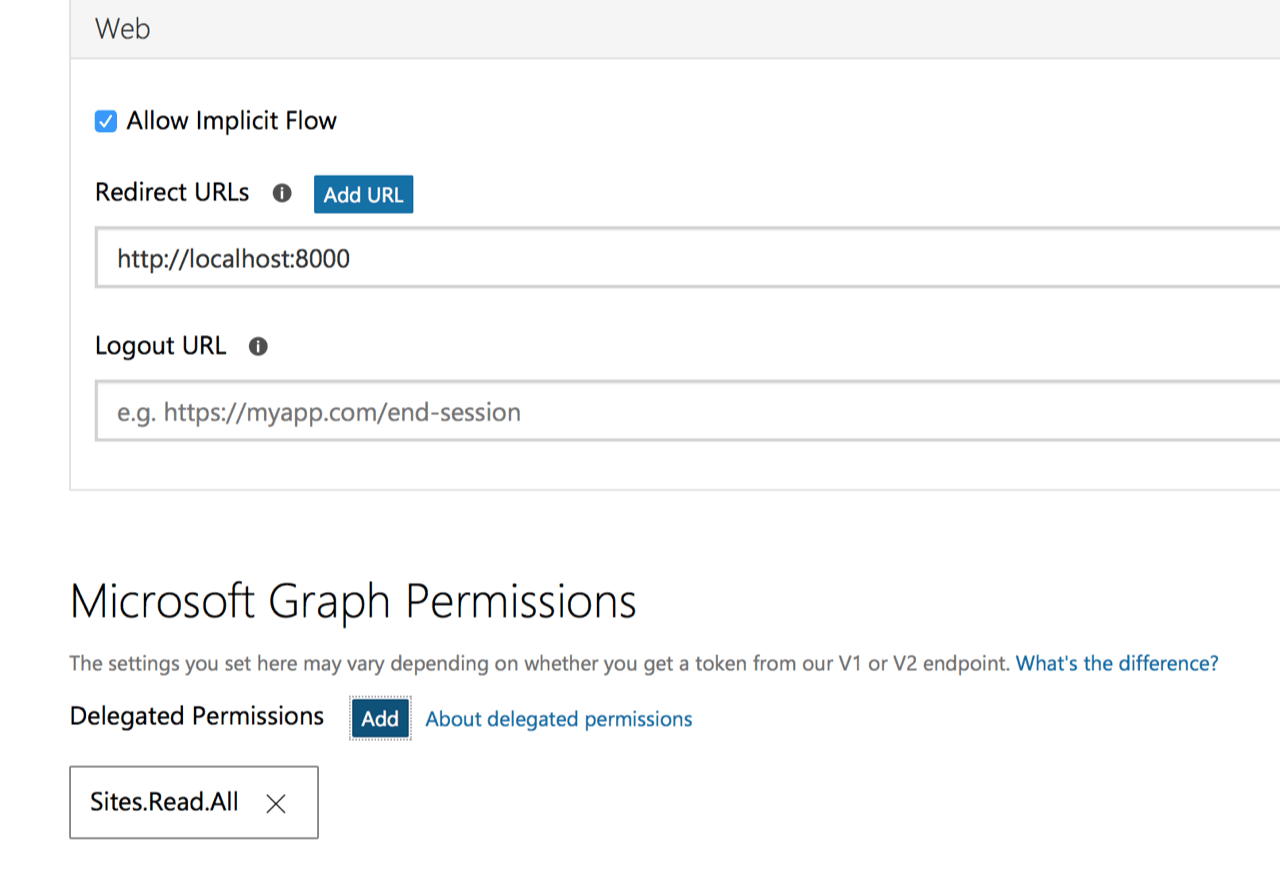Viewport: 1280px width, 872px height.
Task: Click the Redirect URLs info icon
Action: [282, 193]
